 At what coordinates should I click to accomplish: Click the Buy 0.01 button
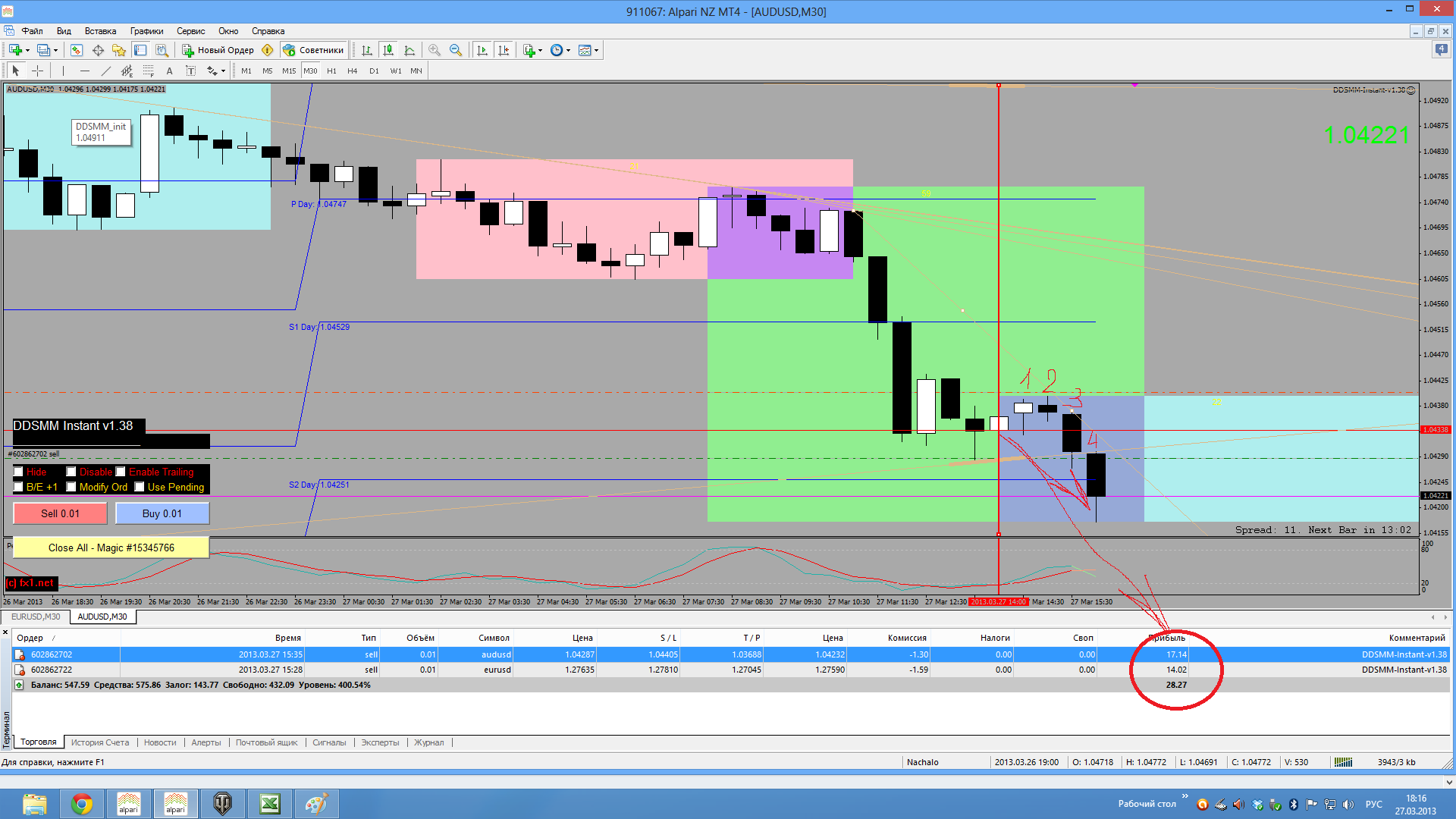162,513
